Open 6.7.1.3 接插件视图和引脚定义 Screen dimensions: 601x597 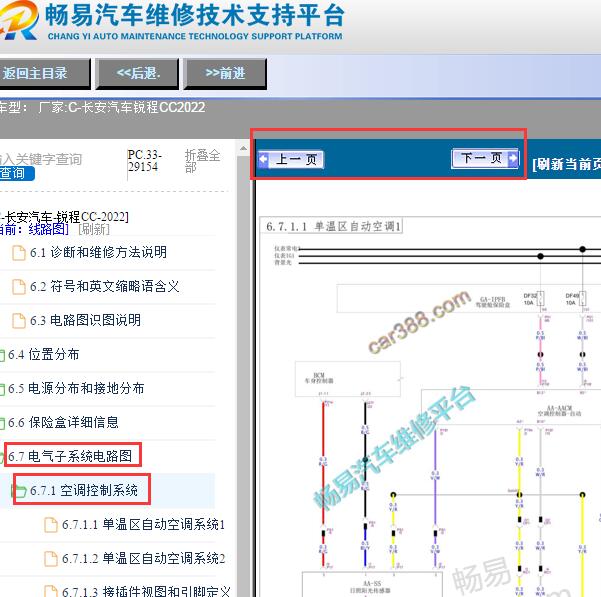[146, 591]
